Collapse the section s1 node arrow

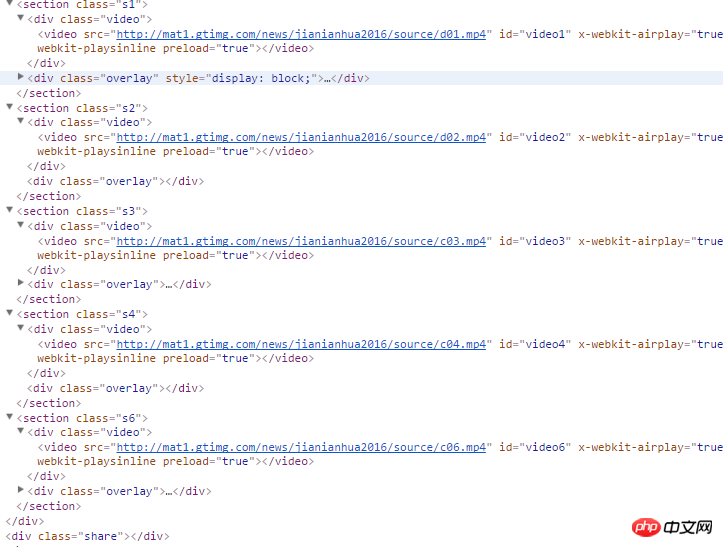pos(9,3)
